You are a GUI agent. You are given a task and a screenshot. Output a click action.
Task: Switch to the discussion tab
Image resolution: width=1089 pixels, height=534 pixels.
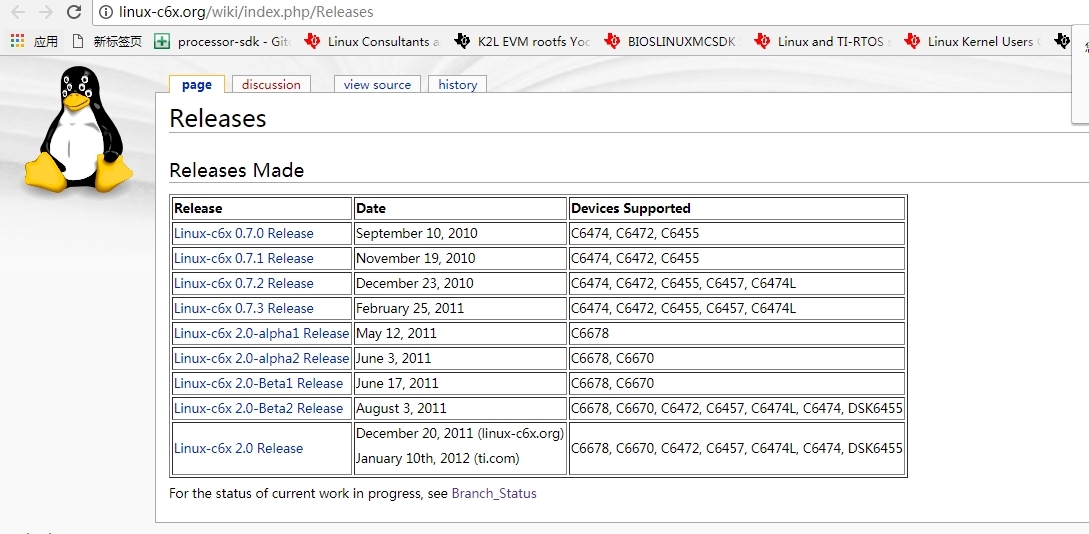(x=271, y=85)
